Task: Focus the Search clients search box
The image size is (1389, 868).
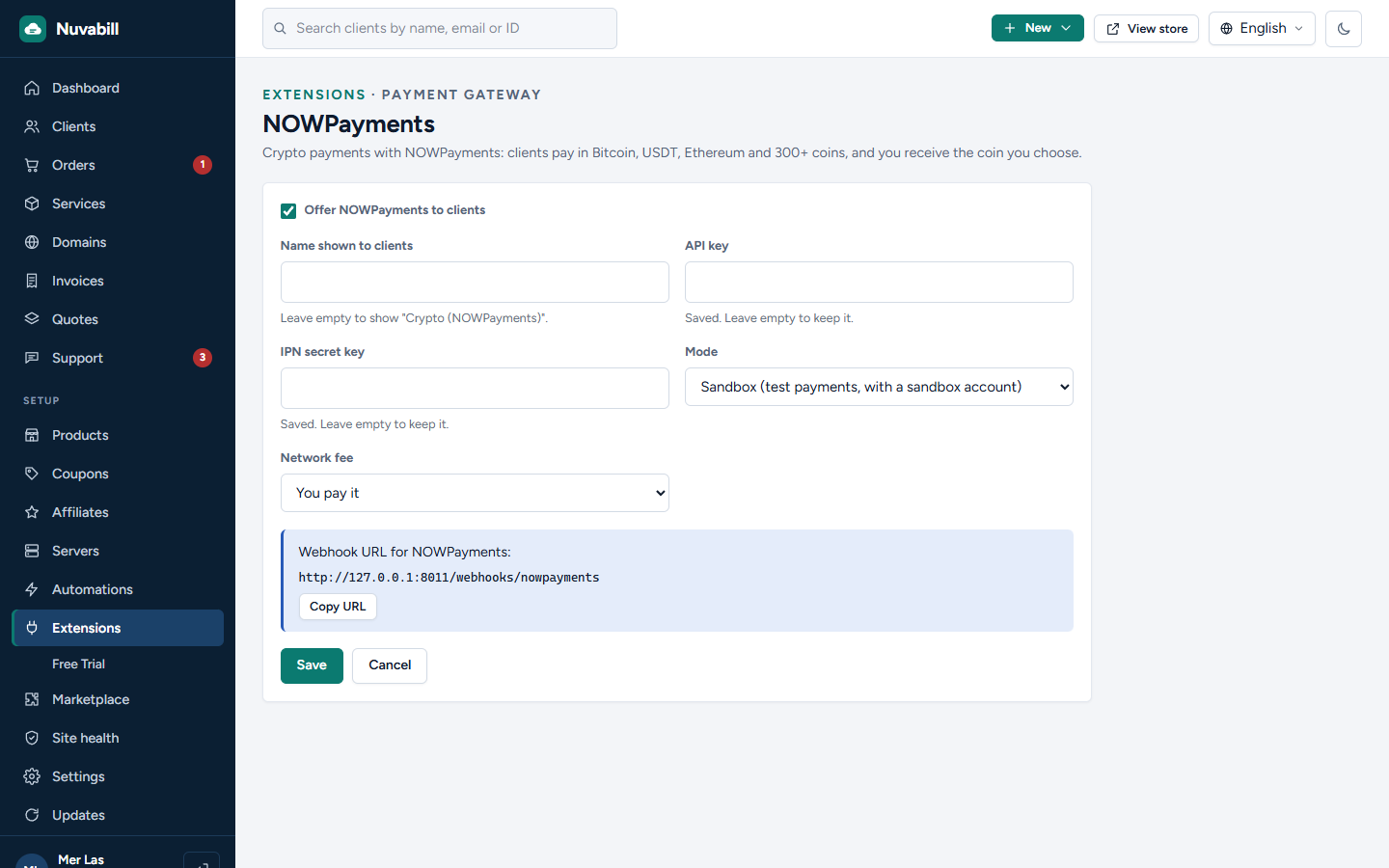Action: click(440, 29)
